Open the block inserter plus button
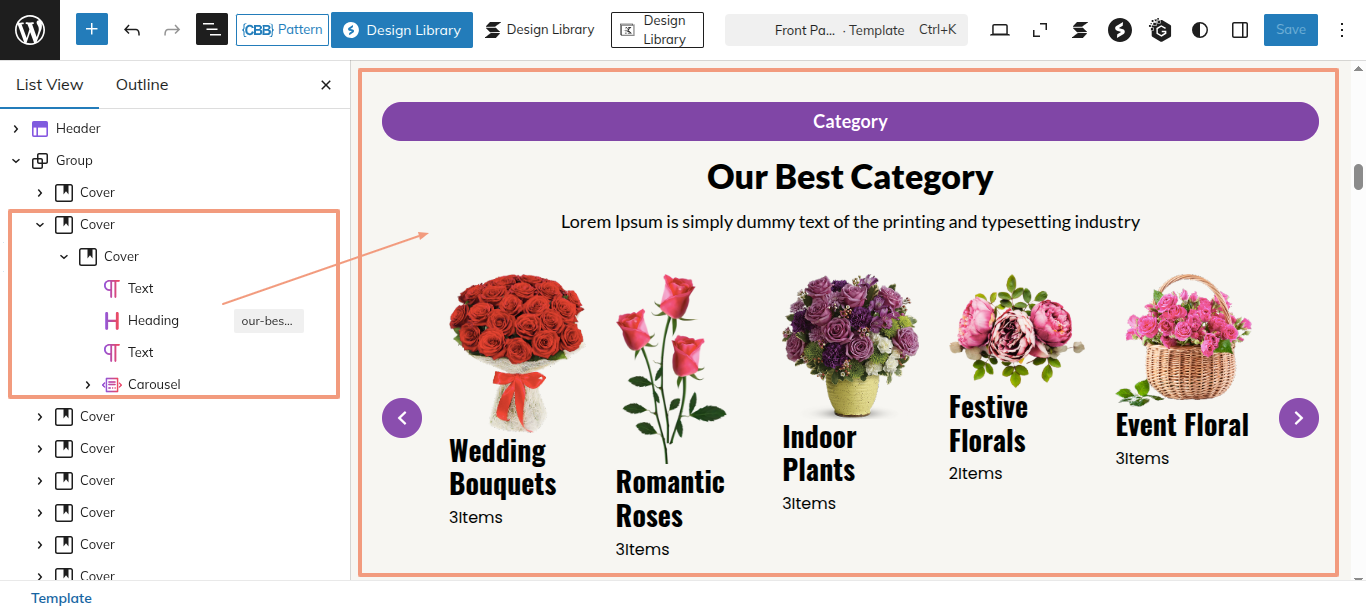1366x615 pixels. tap(92, 30)
